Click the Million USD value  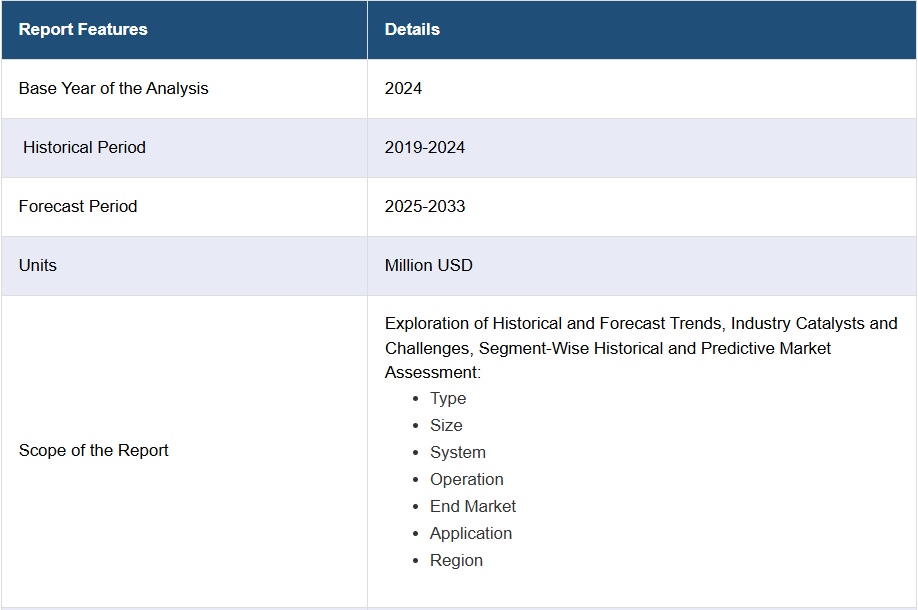click(x=428, y=266)
